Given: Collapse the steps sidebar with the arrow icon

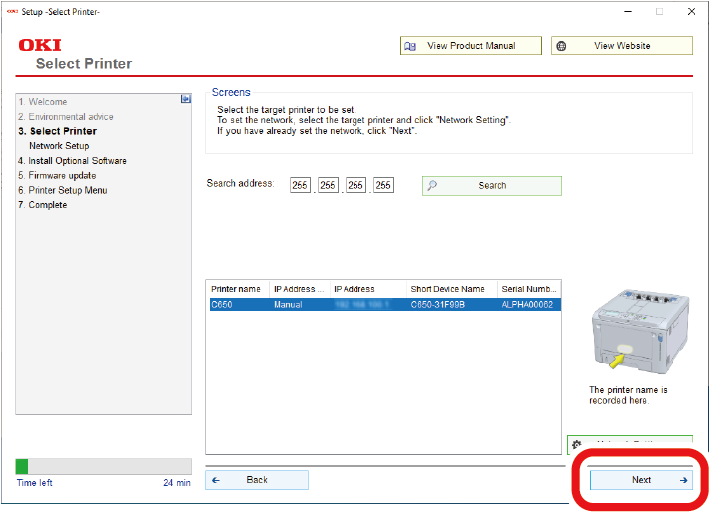Looking at the screenshot, I should 185,99.
